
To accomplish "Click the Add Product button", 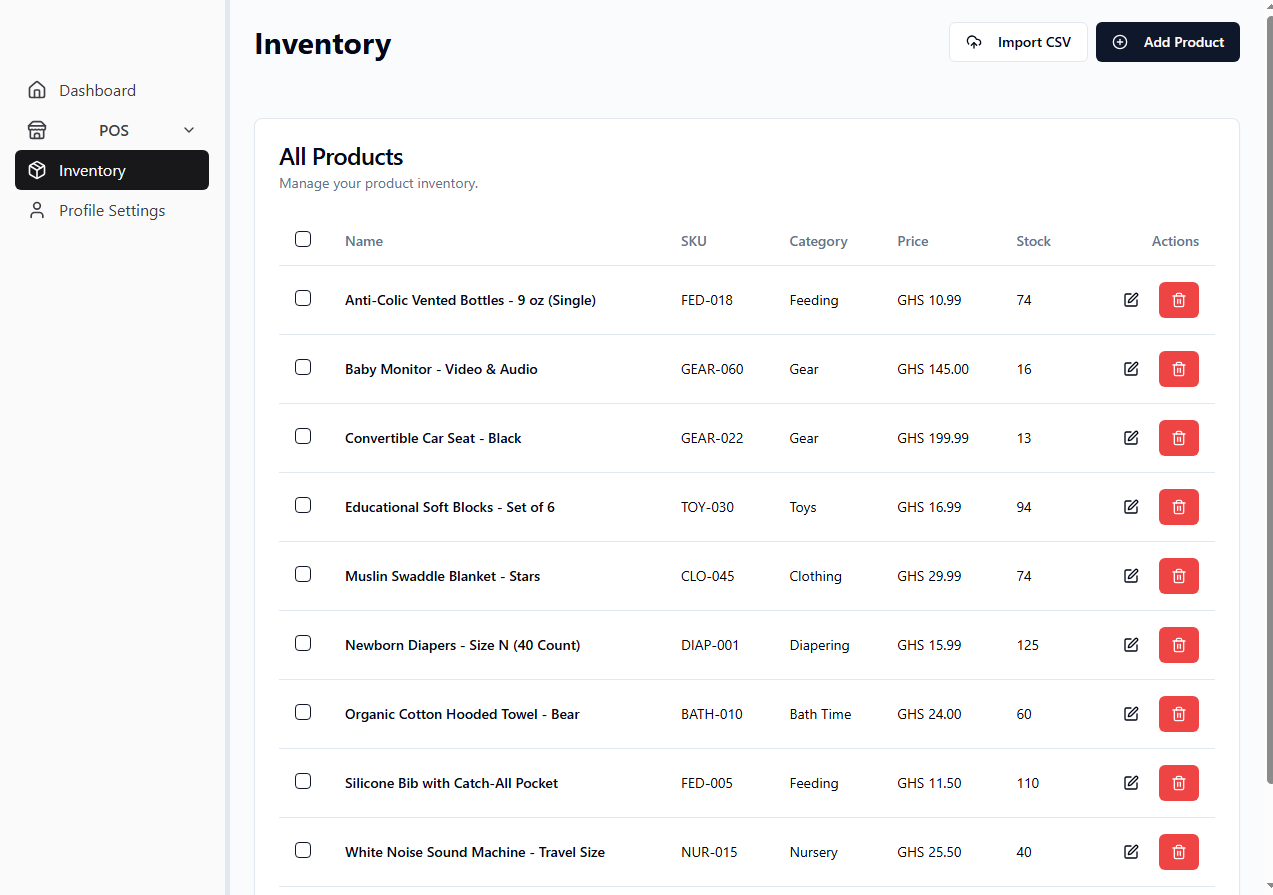I will [x=1167, y=42].
